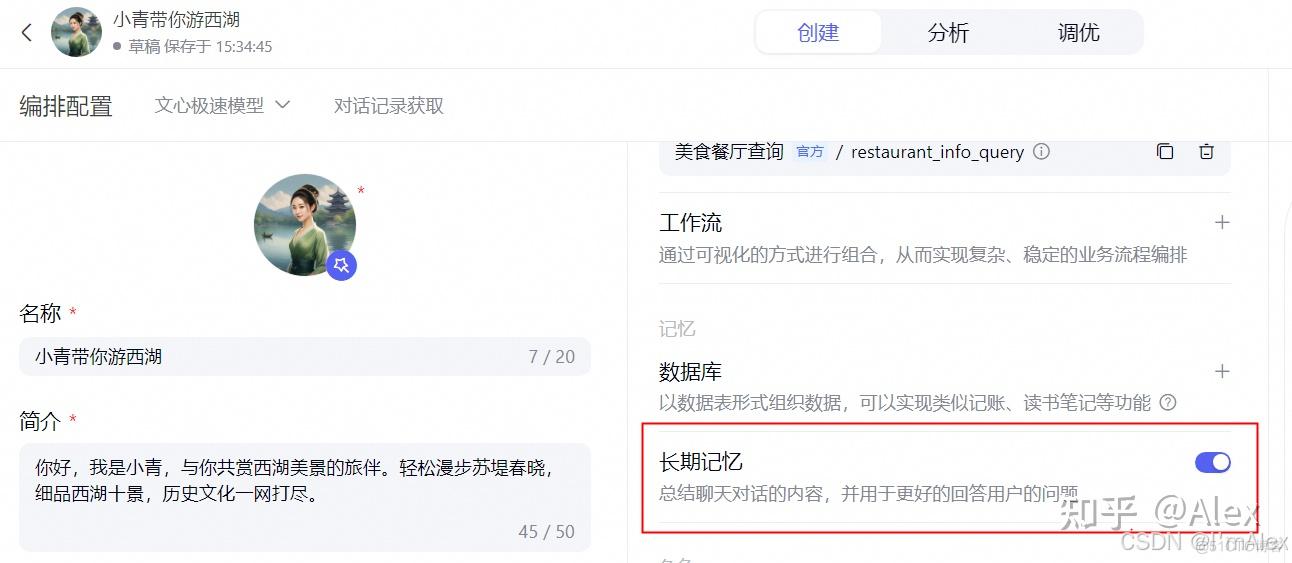Toggle the 长期记忆 switch off
The image size is (1292, 563).
(1212, 462)
